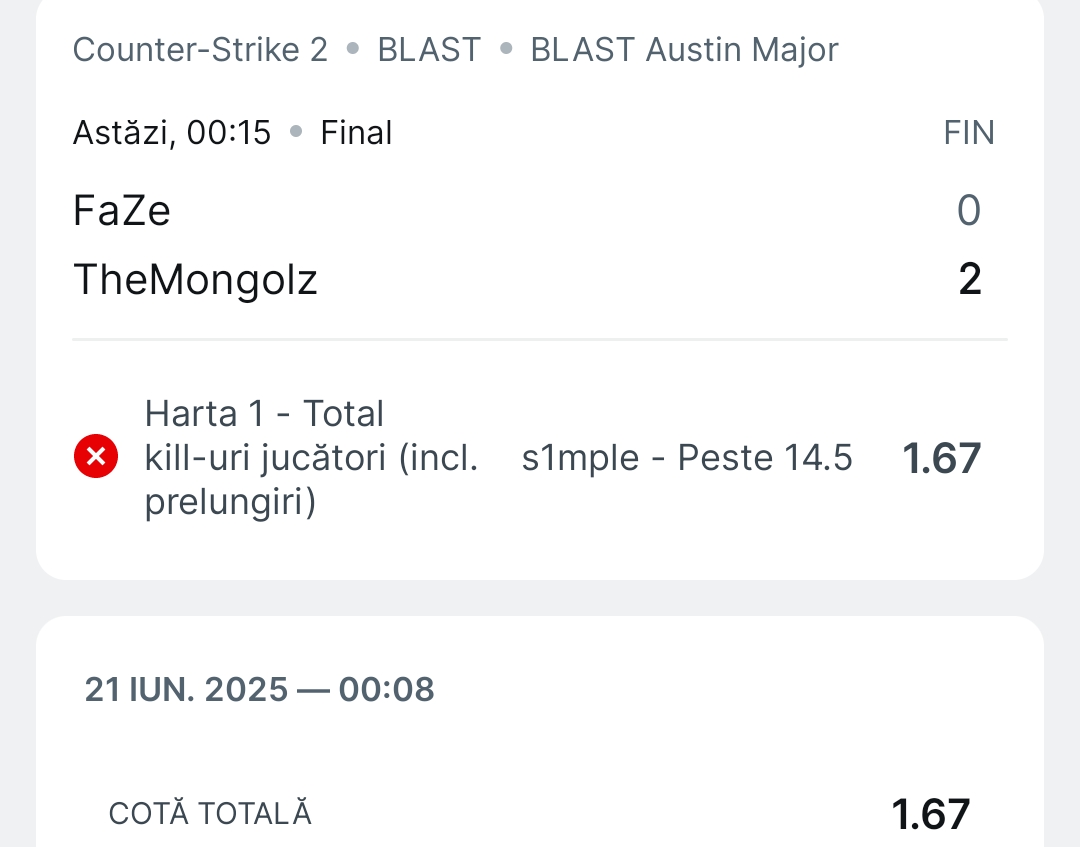Click the dot separator before BLAST Austin Major
Screen dimensions: 1080x847
pos(506,48)
